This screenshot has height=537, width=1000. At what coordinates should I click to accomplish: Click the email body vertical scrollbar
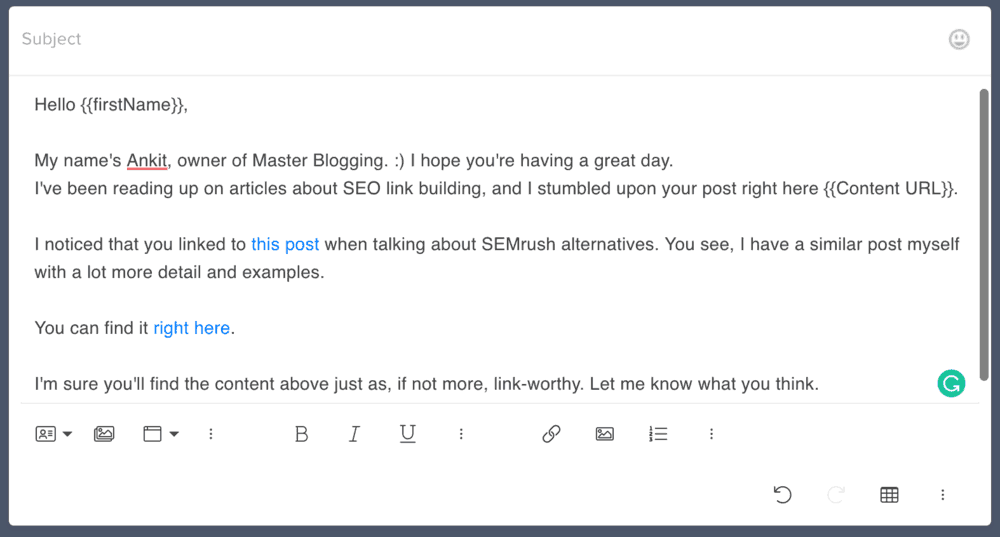click(x=984, y=235)
